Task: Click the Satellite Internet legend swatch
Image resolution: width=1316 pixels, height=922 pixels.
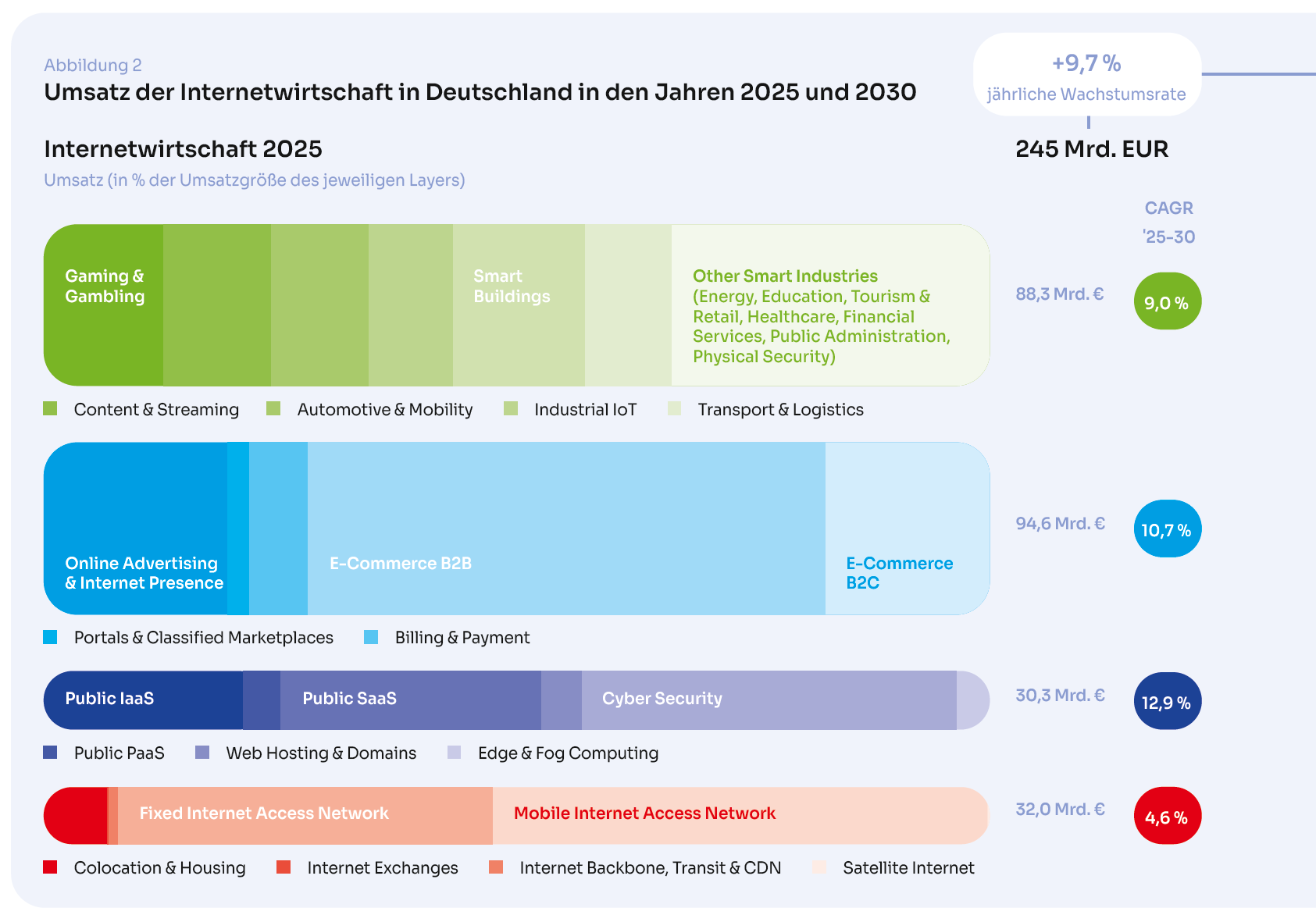Action: (x=820, y=867)
